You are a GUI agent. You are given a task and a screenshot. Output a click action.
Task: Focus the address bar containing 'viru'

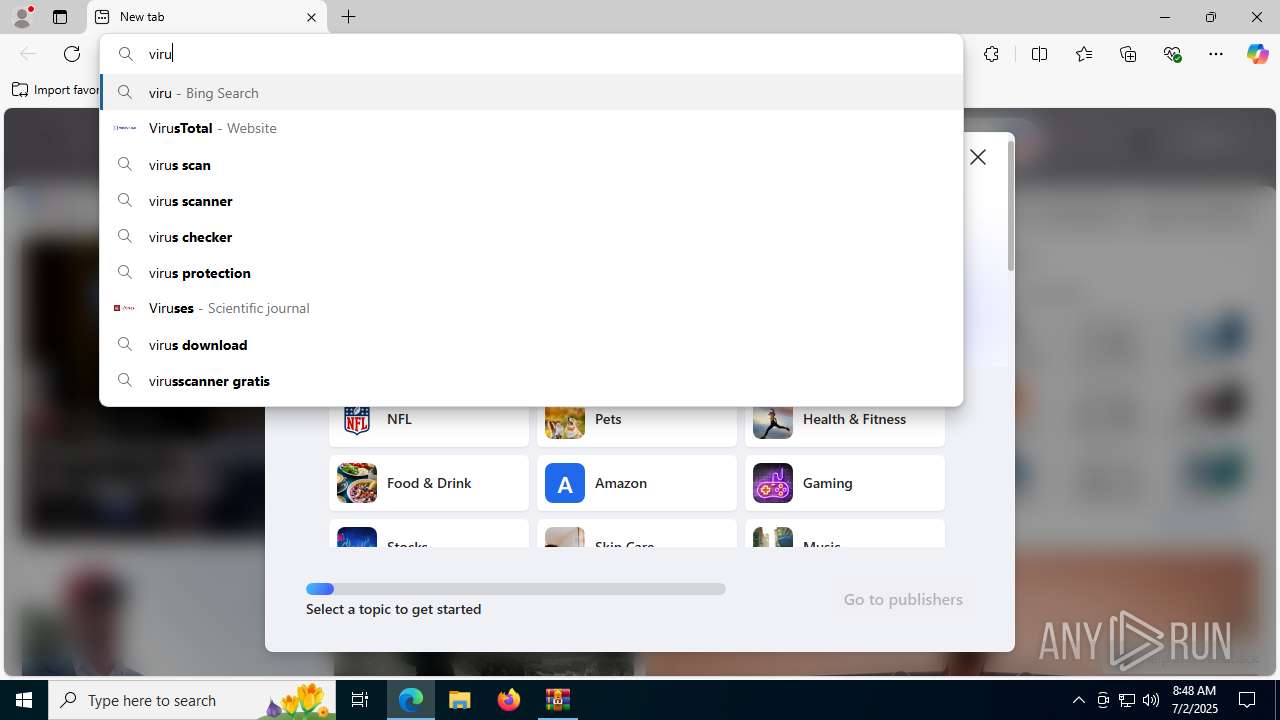point(531,54)
